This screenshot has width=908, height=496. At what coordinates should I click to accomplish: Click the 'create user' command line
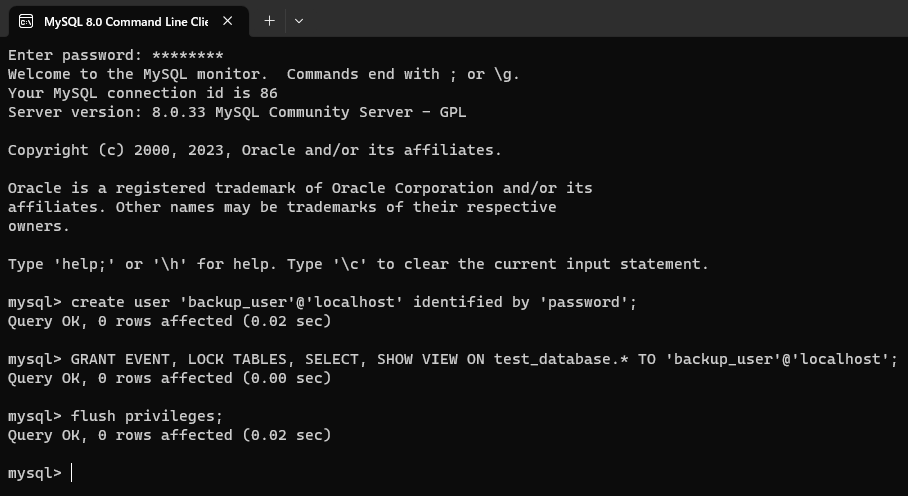click(x=323, y=303)
